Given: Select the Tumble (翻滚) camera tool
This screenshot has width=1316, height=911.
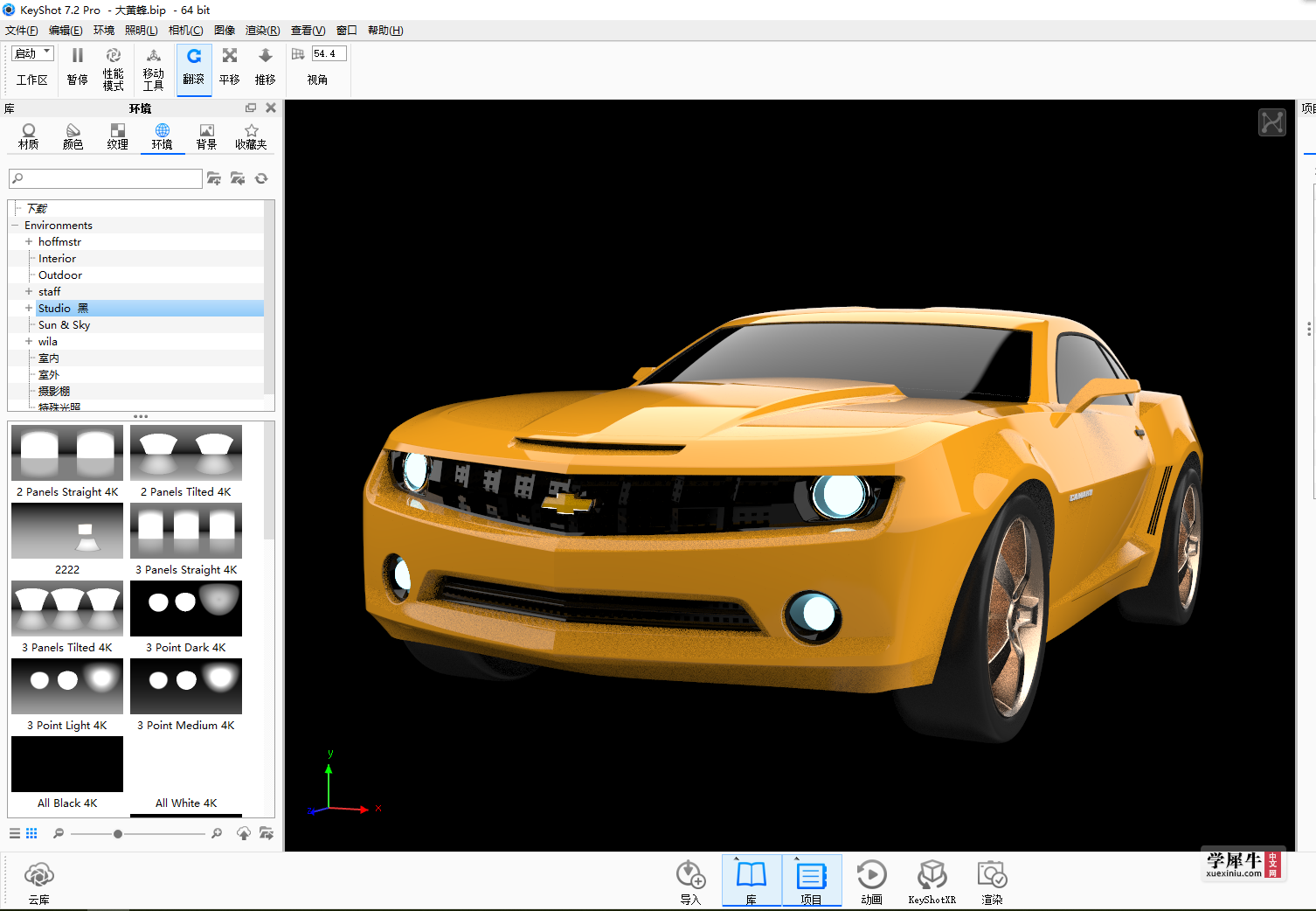Looking at the screenshot, I should pyautogui.click(x=194, y=68).
